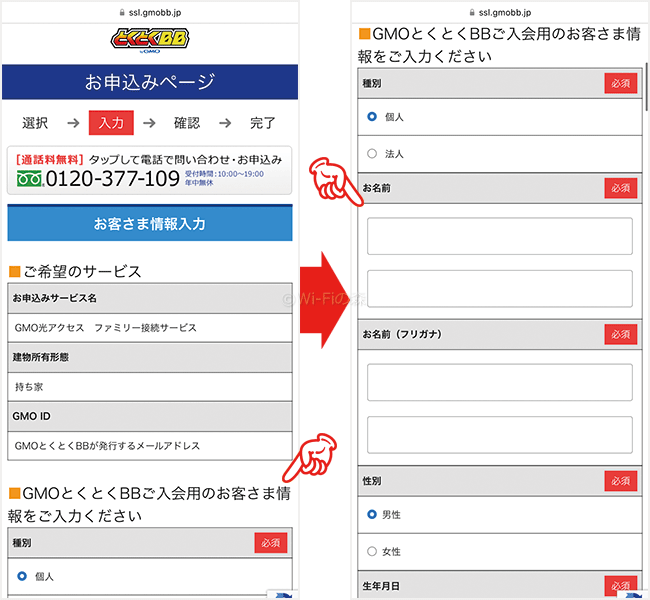Click the とくとくBB logo in the left screen
Screen dimensions: 650x600
(150, 40)
